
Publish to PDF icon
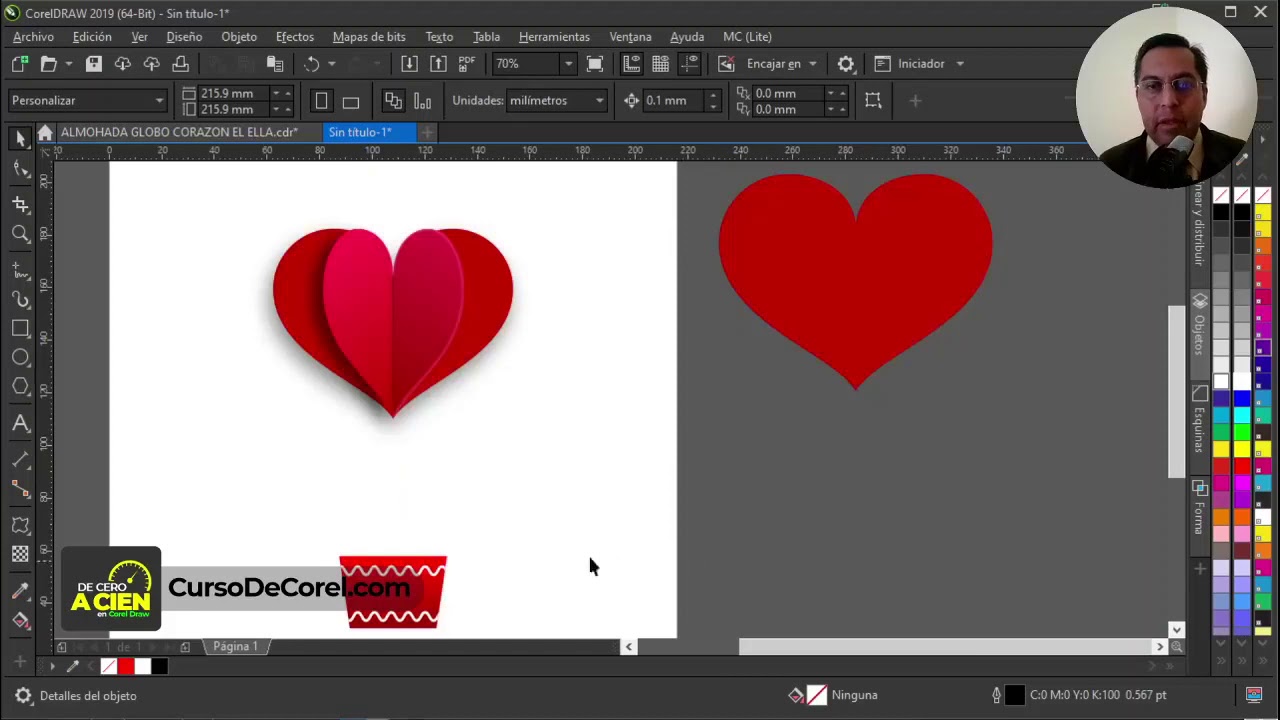tap(467, 64)
